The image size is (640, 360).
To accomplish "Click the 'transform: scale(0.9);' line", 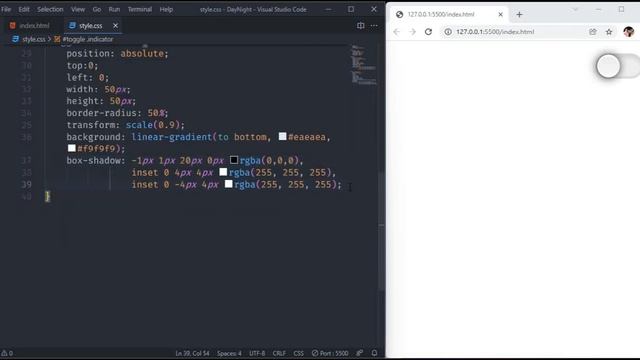I will tap(125, 125).
